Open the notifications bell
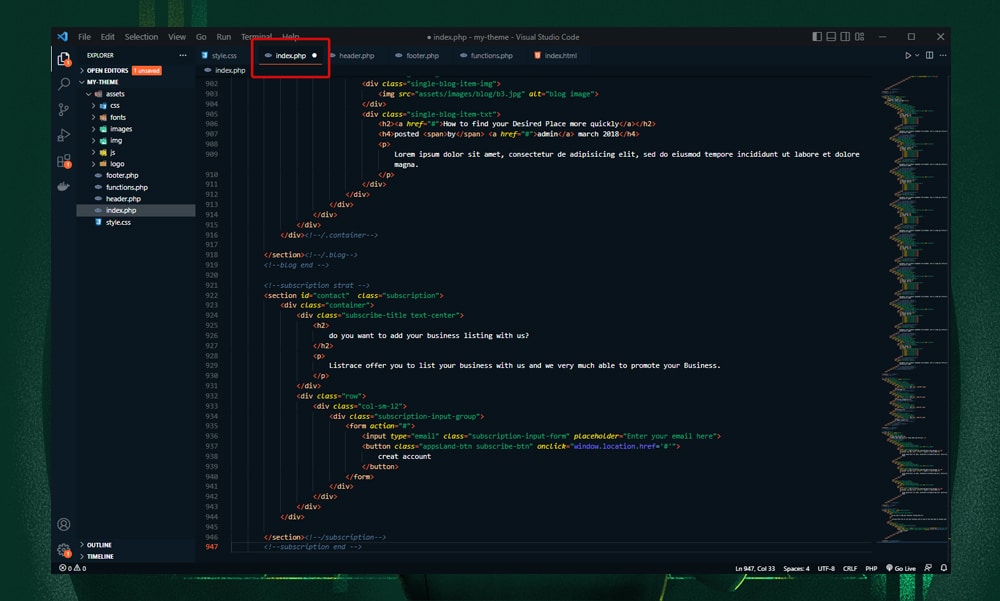The width and height of the screenshot is (1000, 601). coord(942,568)
